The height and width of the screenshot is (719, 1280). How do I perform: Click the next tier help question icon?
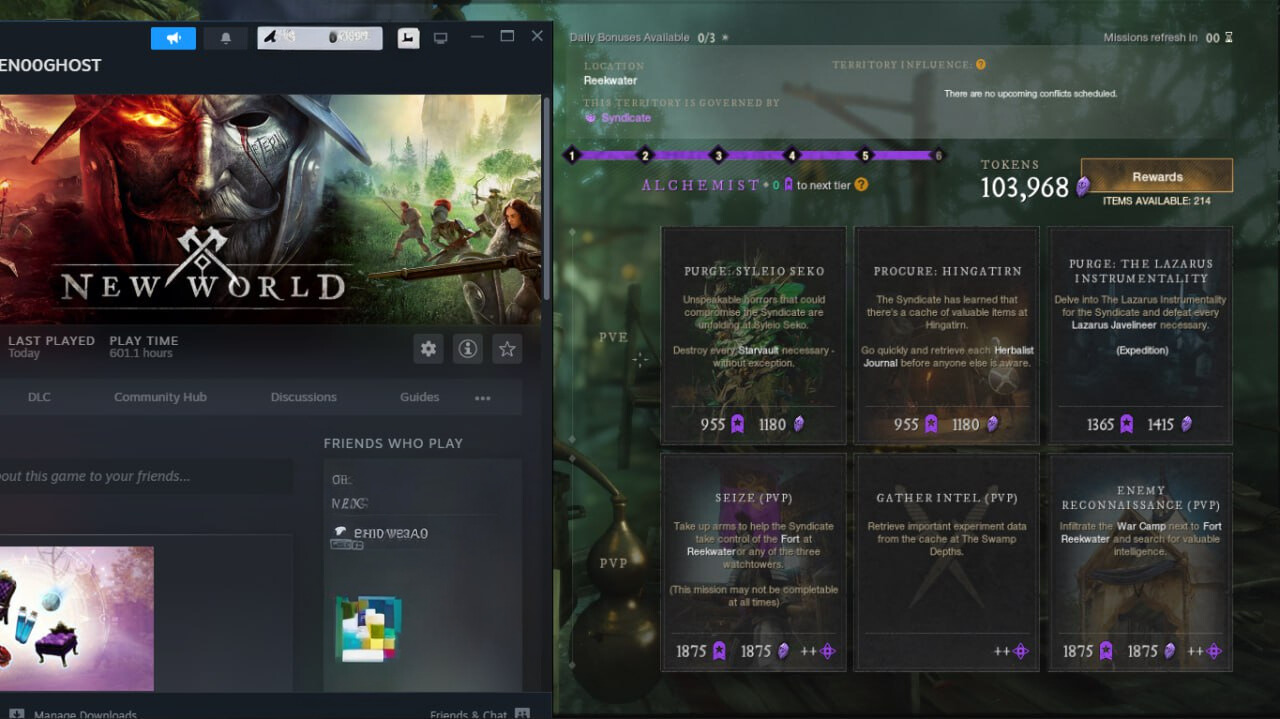tap(861, 185)
